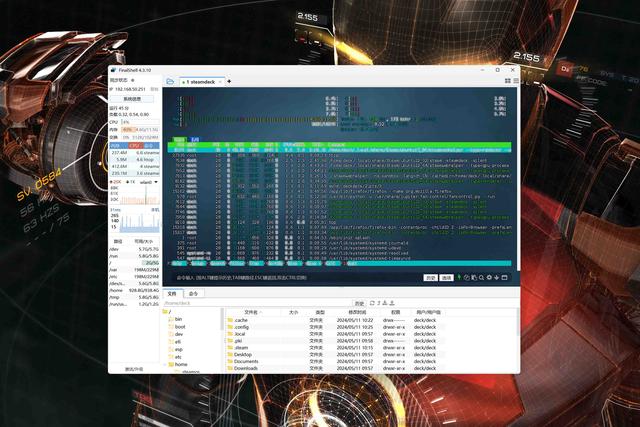Click the 系统信息 button

tap(132, 99)
